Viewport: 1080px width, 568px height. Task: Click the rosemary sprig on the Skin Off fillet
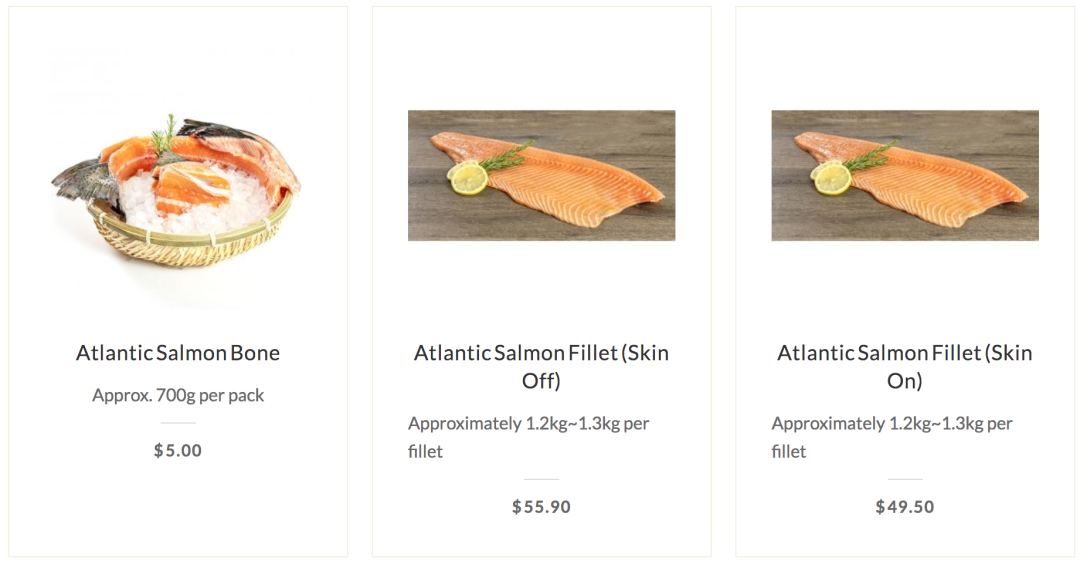tap(506, 157)
